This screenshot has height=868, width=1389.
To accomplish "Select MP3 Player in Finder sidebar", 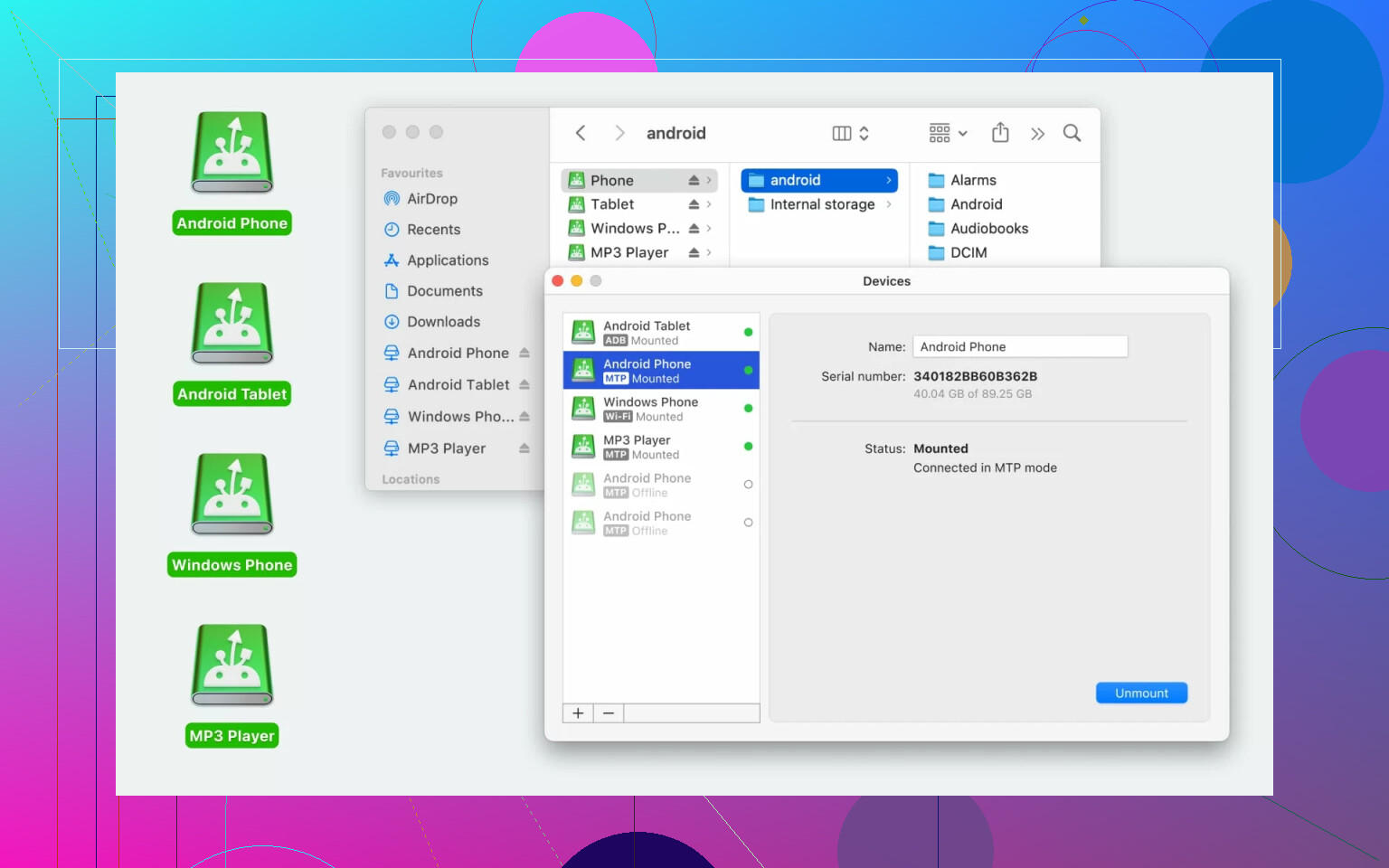I will click(447, 448).
